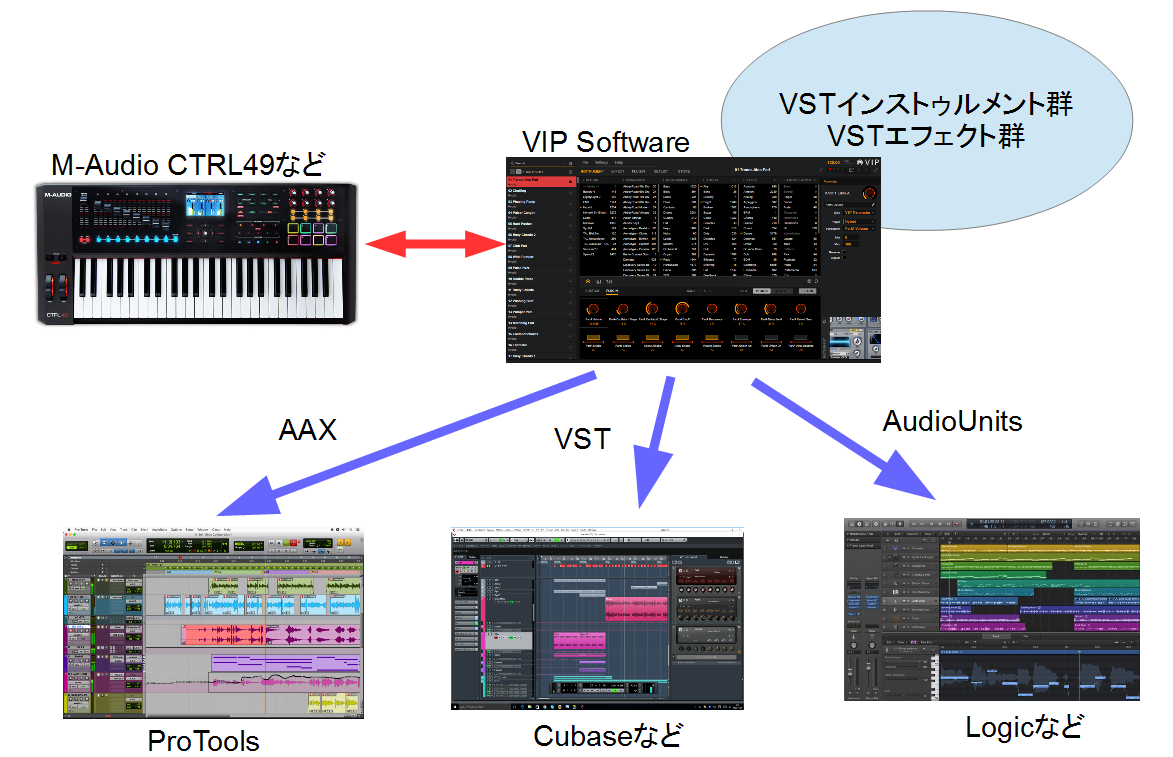This screenshot has height=757, width=1173.
Task: Click the first orange knob in the control row
Action: [593, 309]
